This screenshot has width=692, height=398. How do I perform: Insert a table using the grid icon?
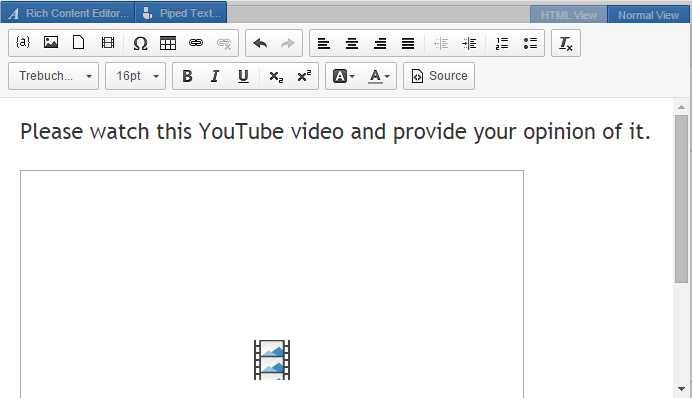pyautogui.click(x=168, y=43)
